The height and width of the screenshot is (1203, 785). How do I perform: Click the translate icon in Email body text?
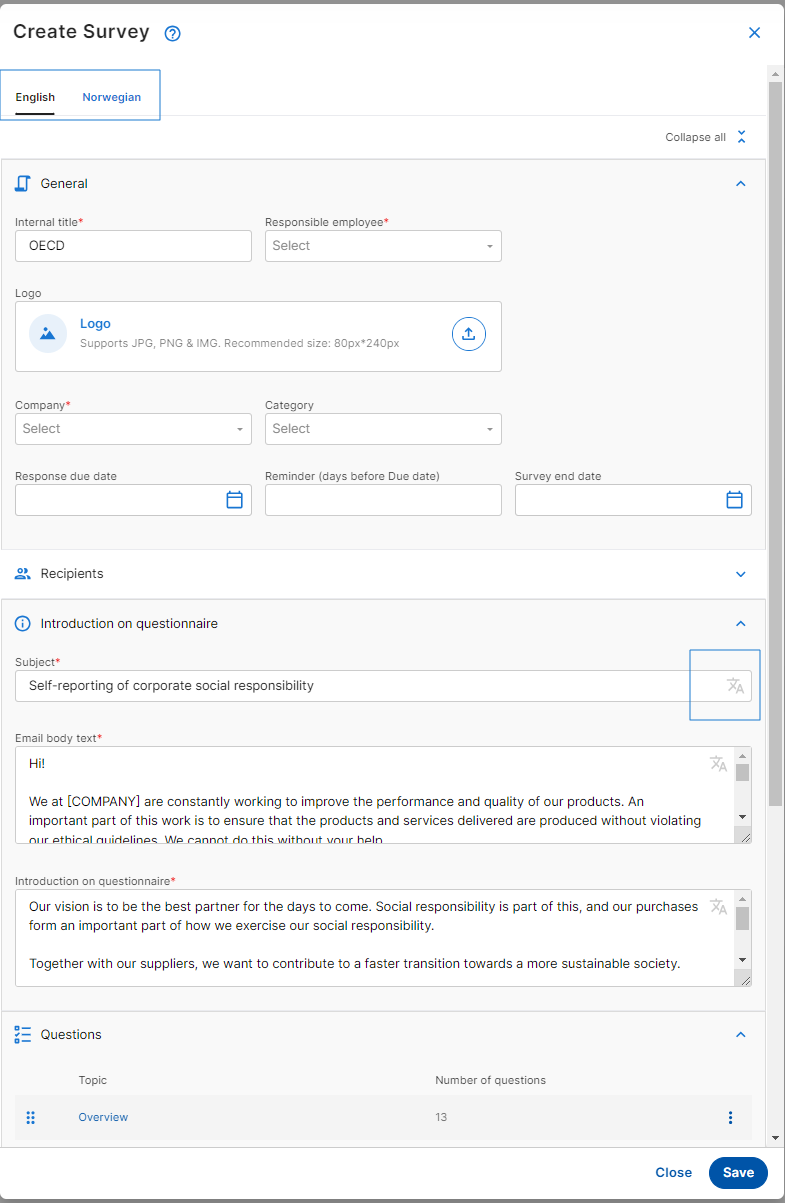[x=719, y=764]
